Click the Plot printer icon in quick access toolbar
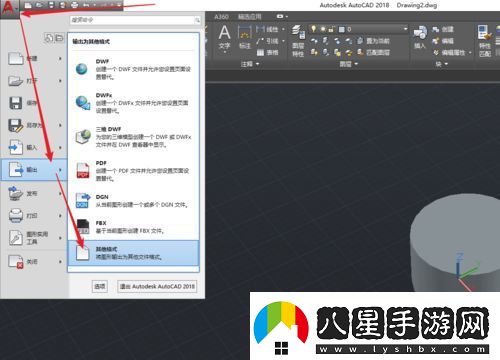The width and height of the screenshot is (500, 360). (x=74, y=5)
